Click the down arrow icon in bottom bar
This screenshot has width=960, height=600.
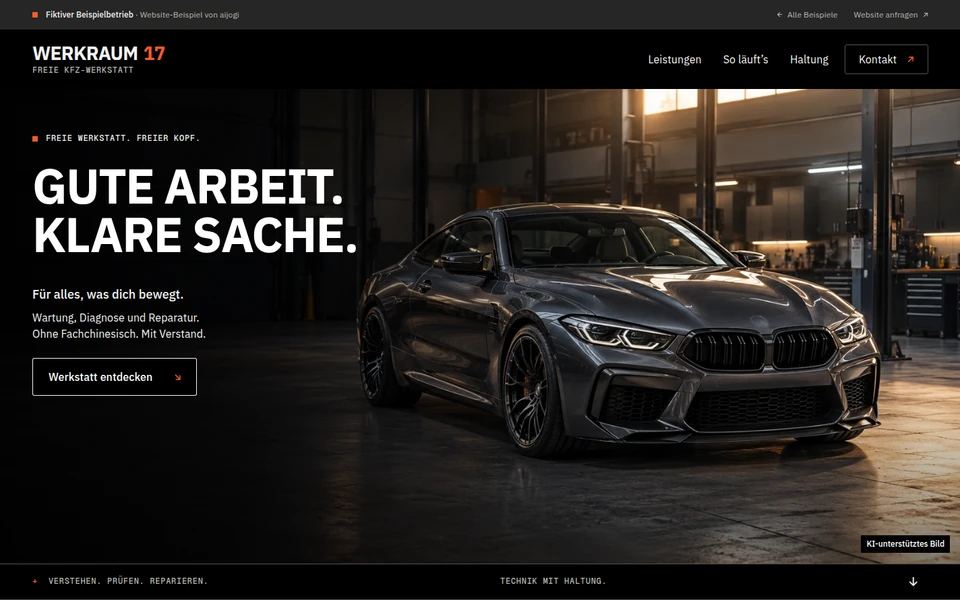click(x=913, y=582)
